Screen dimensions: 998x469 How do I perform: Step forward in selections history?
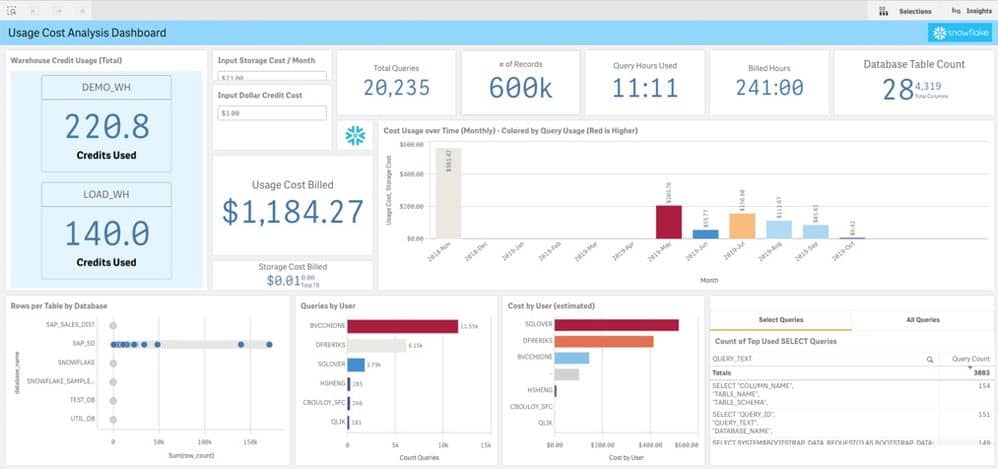pos(57,11)
